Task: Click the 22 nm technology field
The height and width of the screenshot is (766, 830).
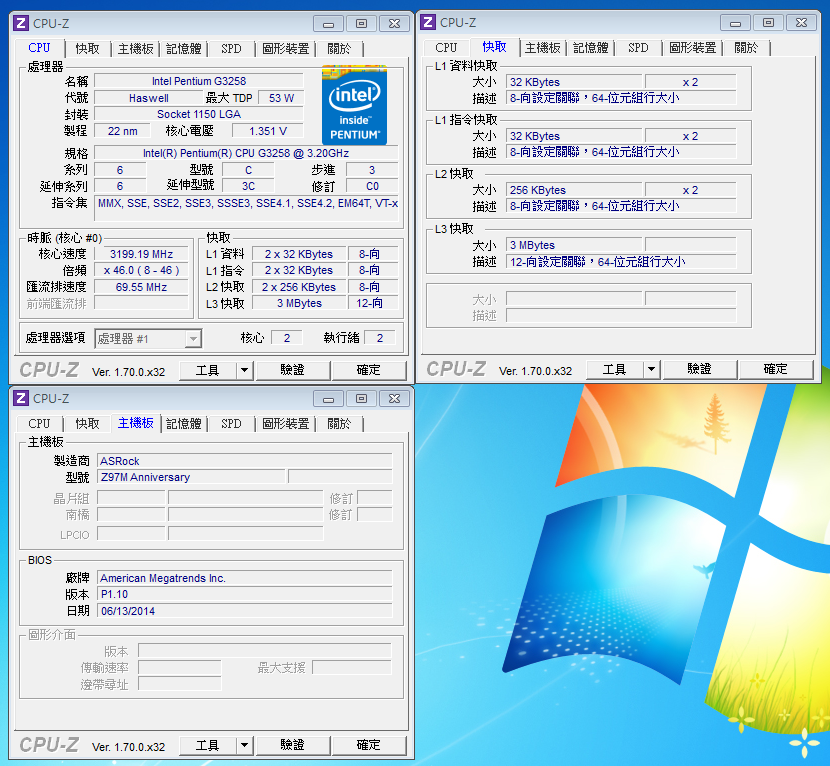Action: coord(123,131)
